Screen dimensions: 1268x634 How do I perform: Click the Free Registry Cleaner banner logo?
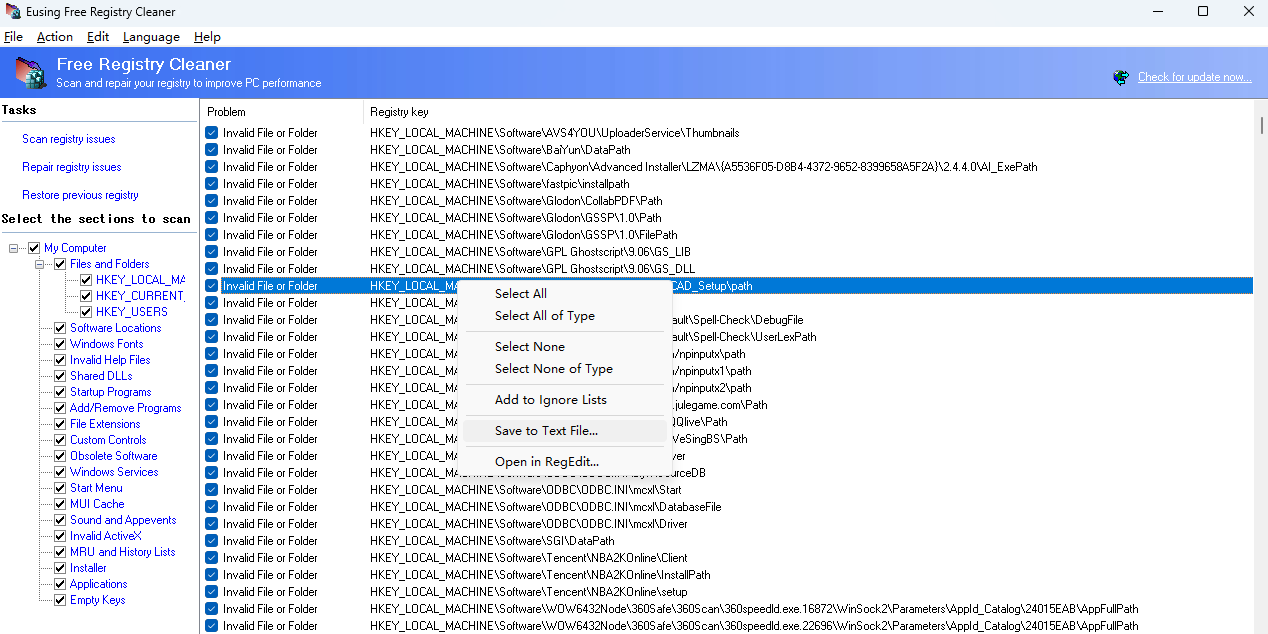(x=29, y=73)
